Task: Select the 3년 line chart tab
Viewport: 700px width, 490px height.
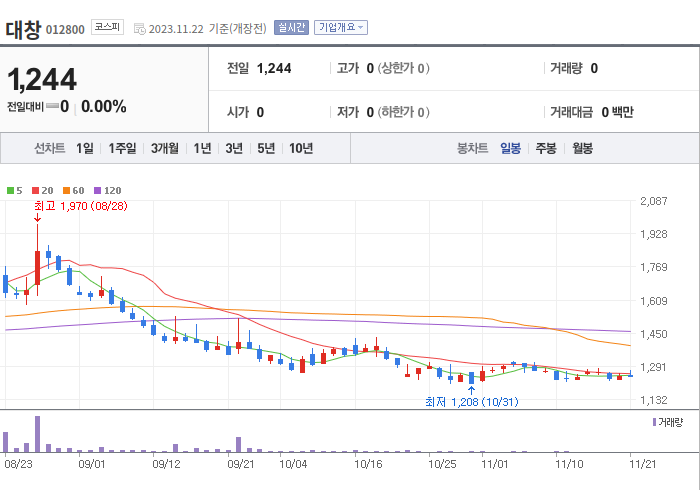Action: coord(234,148)
